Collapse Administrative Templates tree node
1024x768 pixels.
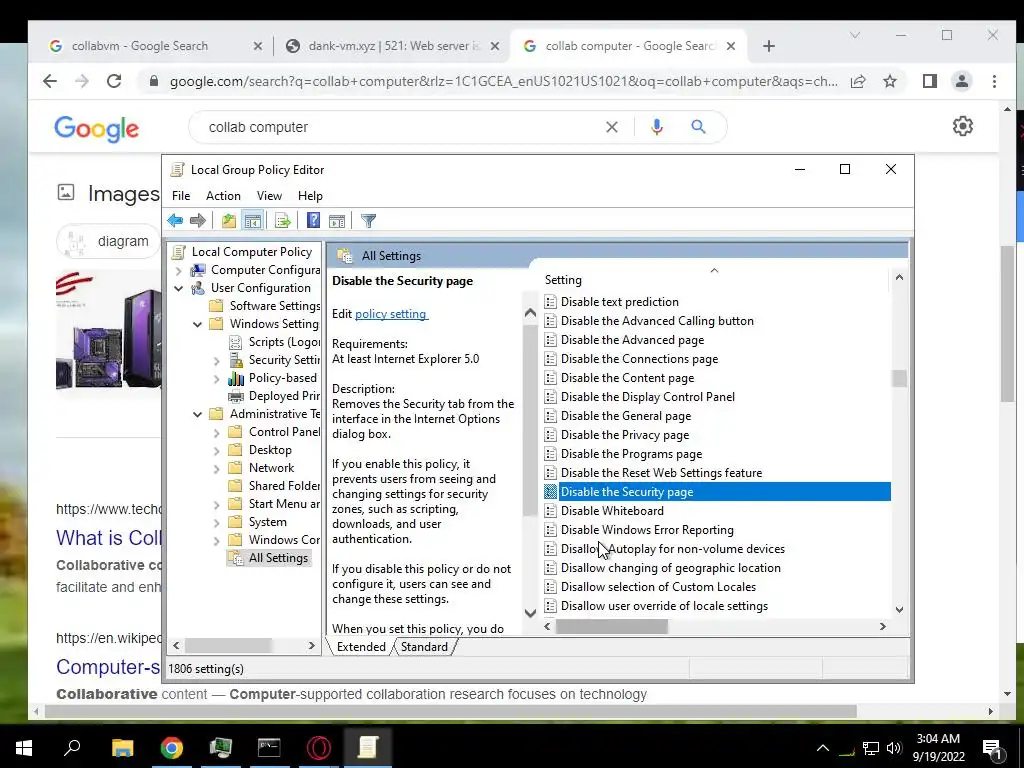pos(197,414)
